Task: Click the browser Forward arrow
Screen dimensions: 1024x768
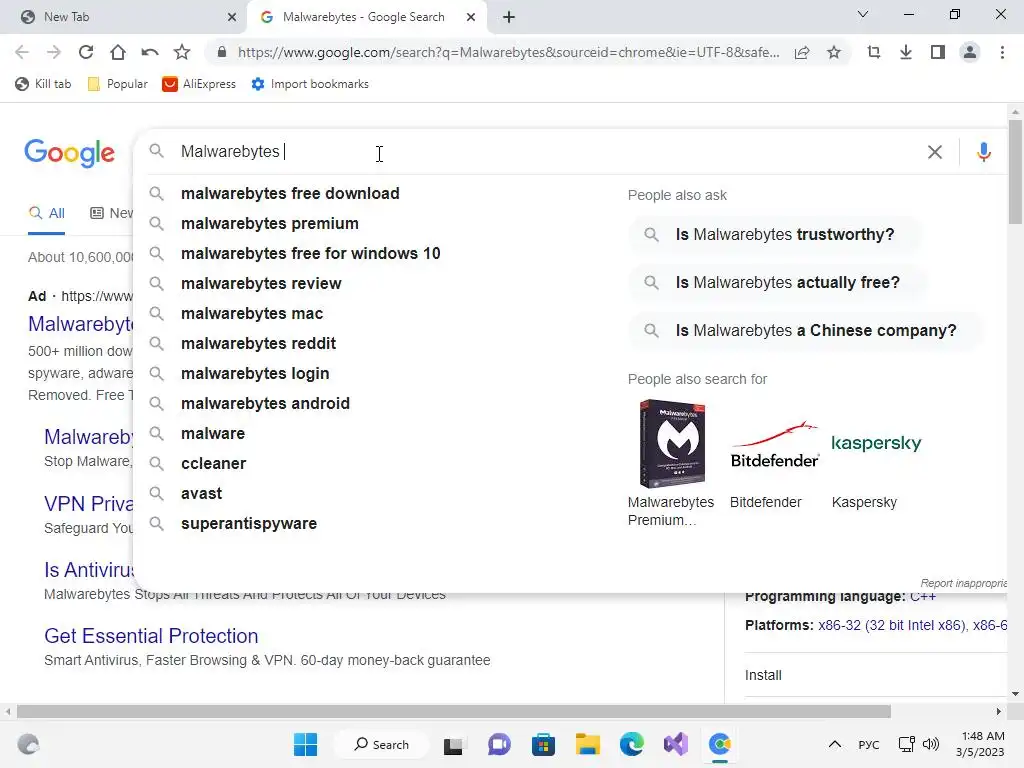Action: (54, 52)
